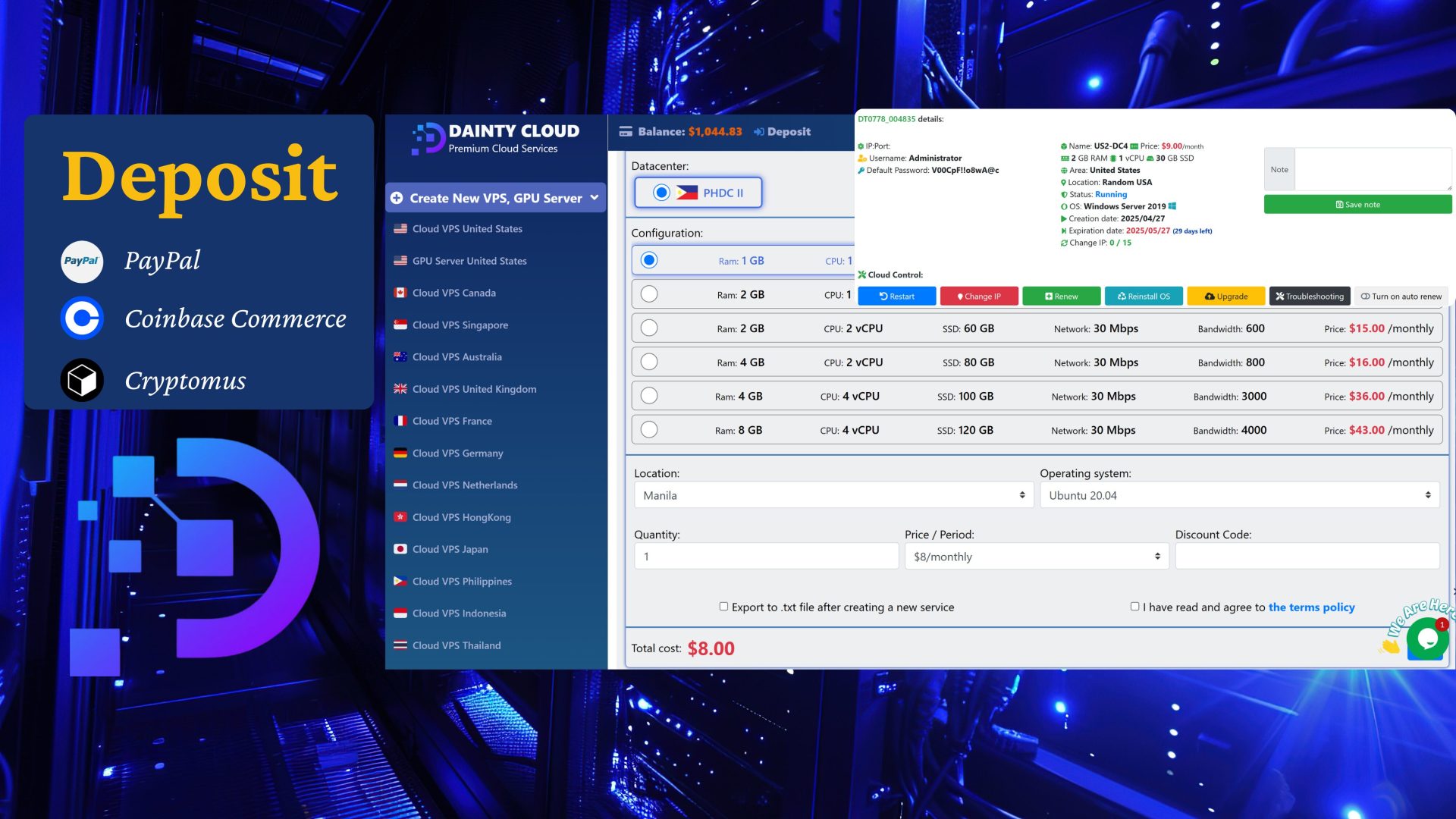Click the Philippine flag in PHDC II datacenter
Image resolution: width=1456 pixels, height=819 pixels.
tap(687, 193)
